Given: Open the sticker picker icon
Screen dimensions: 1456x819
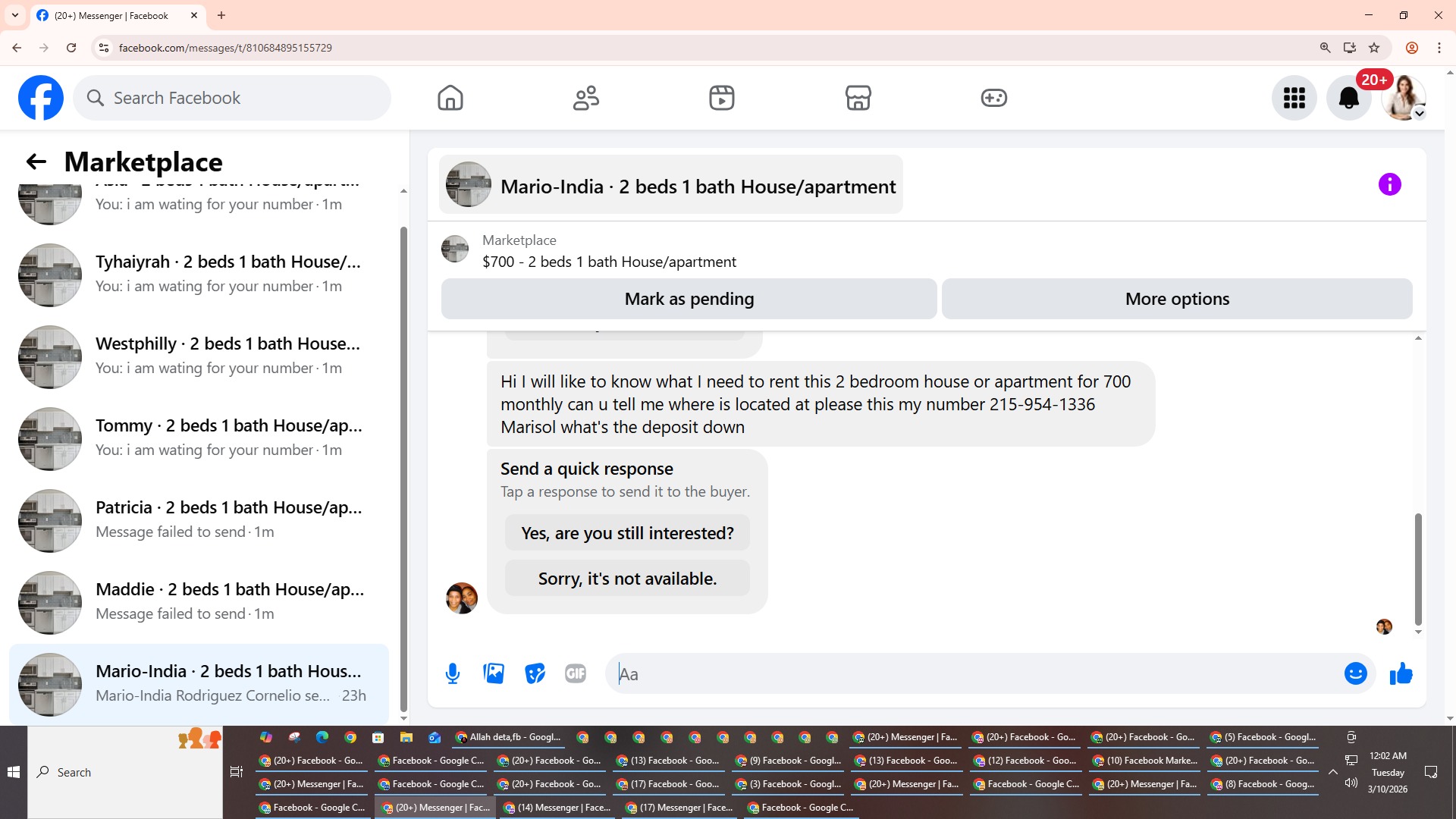Looking at the screenshot, I should click(535, 673).
